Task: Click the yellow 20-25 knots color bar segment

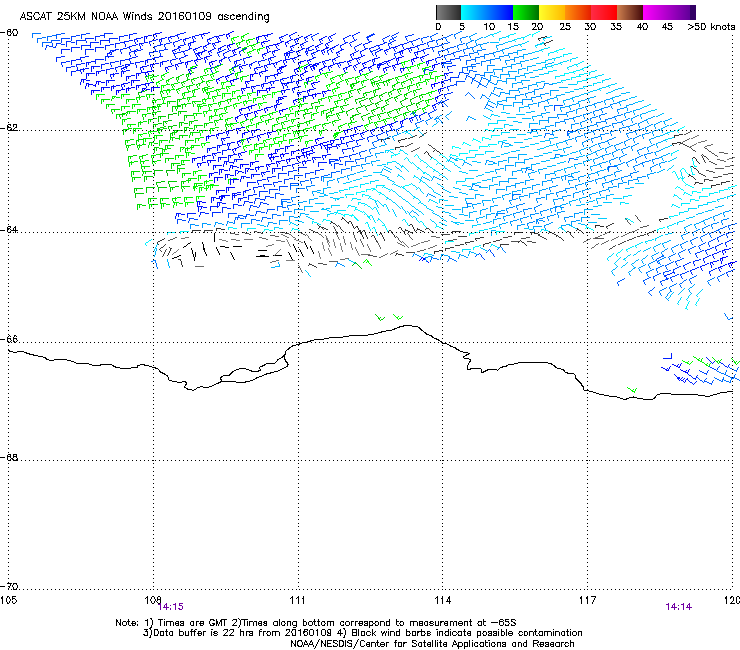Action: coord(552,12)
